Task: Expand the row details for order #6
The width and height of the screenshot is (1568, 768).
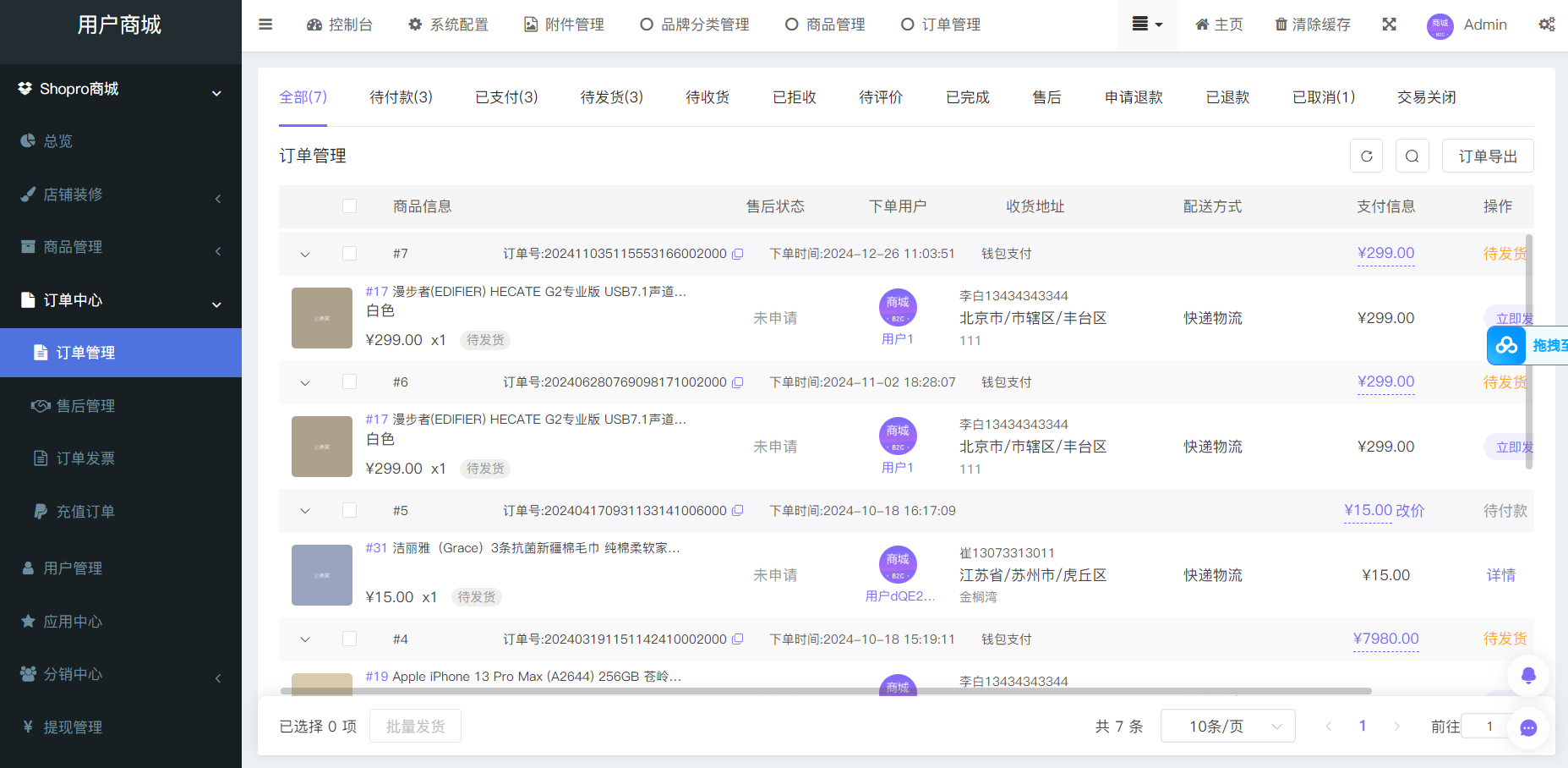Action: click(304, 381)
